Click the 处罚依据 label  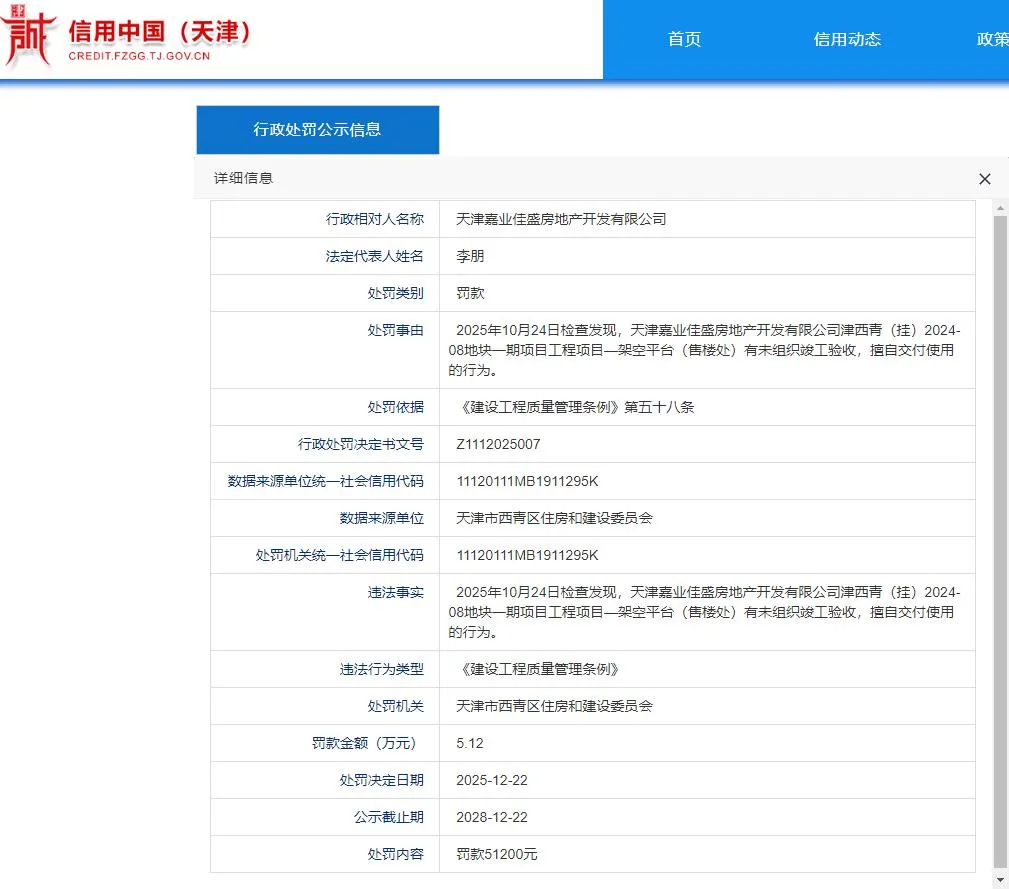tap(396, 407)
